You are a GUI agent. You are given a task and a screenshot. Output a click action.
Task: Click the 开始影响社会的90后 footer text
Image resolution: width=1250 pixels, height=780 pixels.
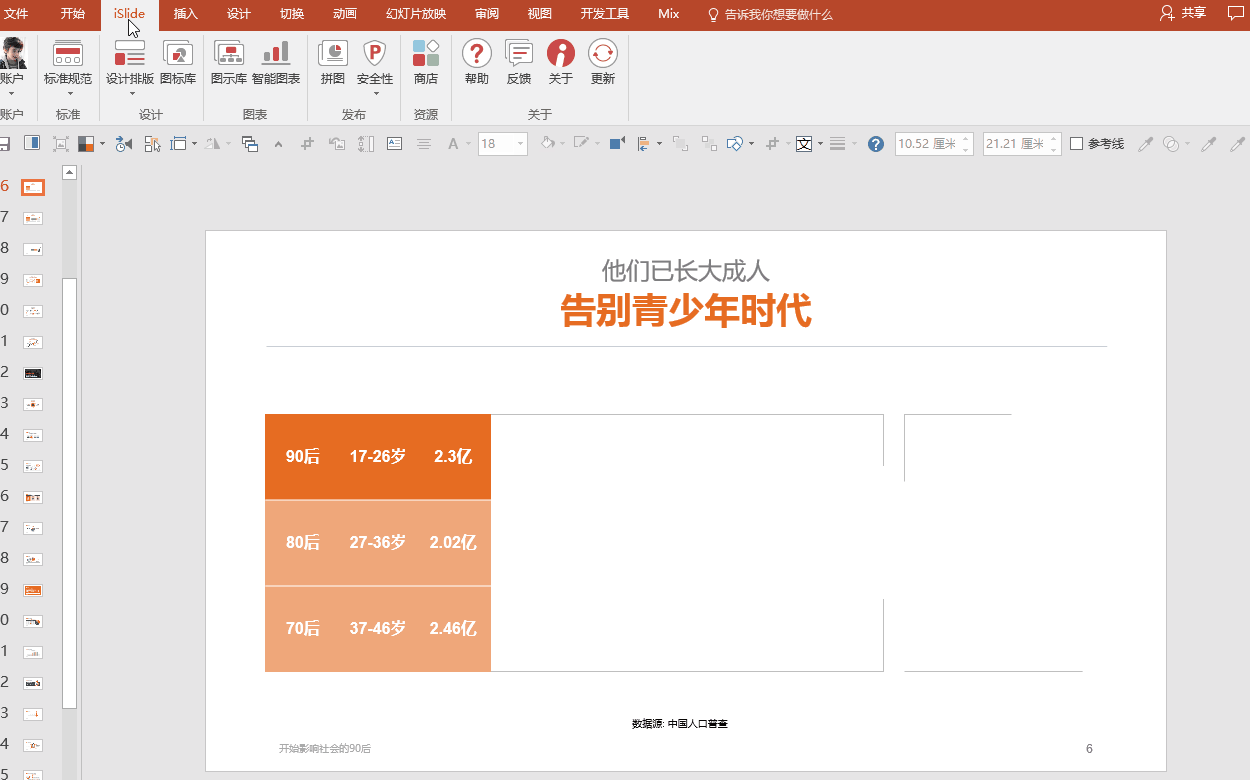click(325, 748)
